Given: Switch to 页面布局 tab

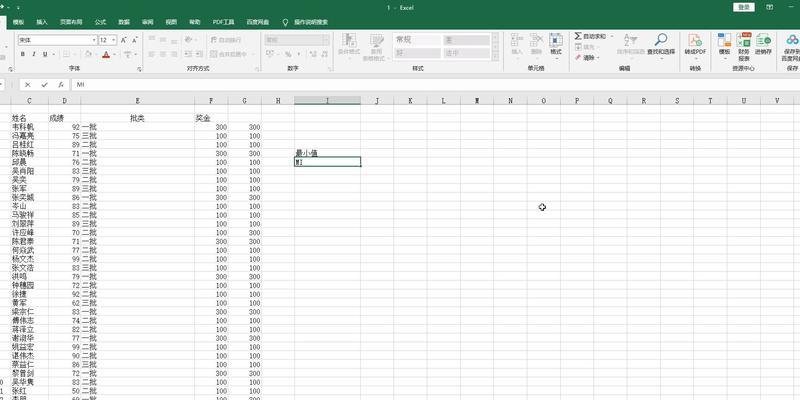Looking at the screenshot, I should click(x=71, y=22).
